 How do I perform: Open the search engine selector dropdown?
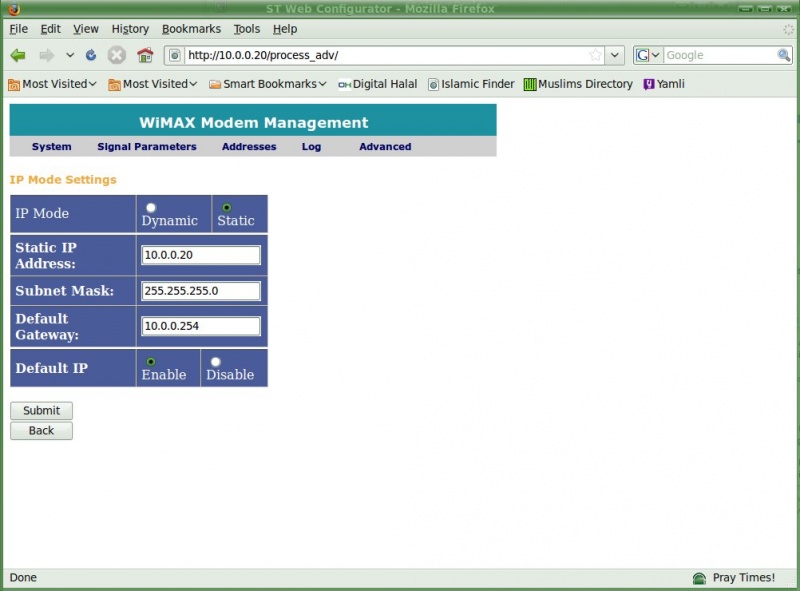(x=656, y=55)
